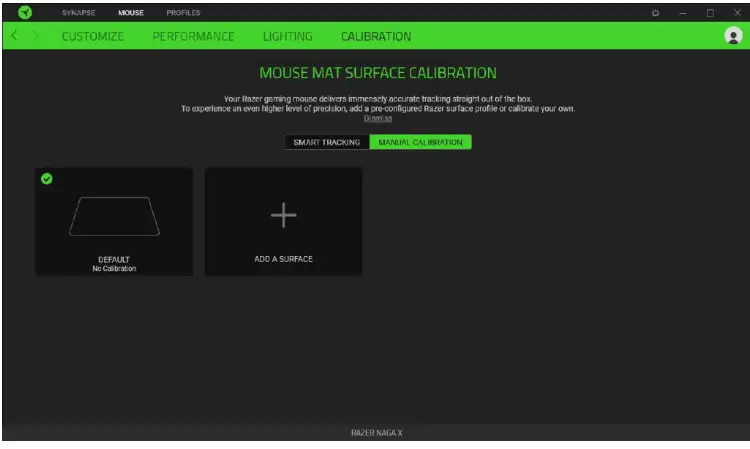Switch to the Performance tab
Image resolution: width=750 pixels, height=449 pixels.
193,36
